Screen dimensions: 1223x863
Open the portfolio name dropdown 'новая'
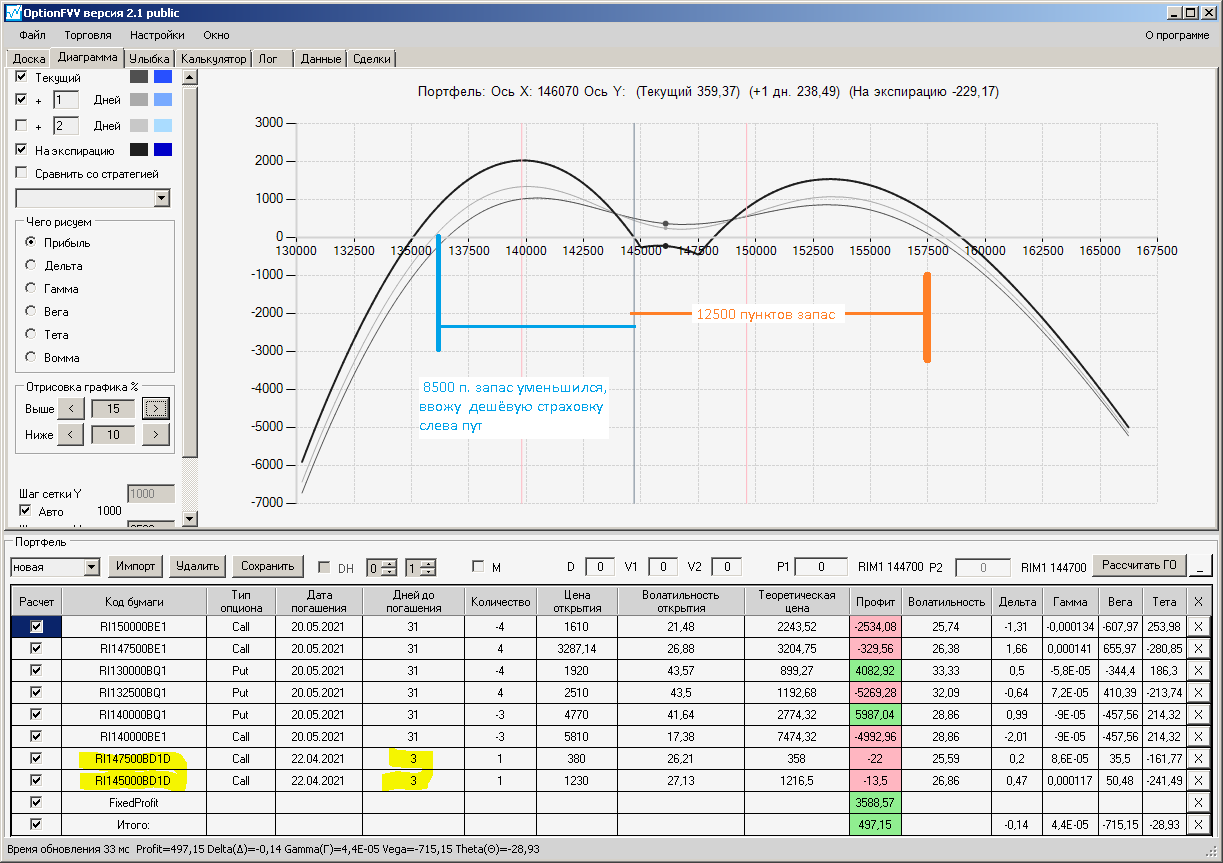(92, 567)
